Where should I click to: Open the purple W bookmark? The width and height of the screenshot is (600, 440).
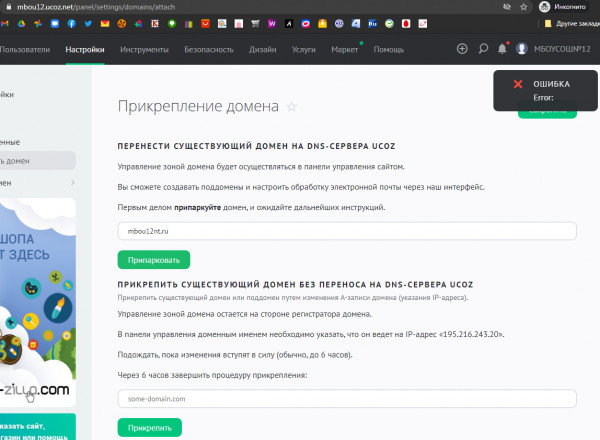coord(272,24)
